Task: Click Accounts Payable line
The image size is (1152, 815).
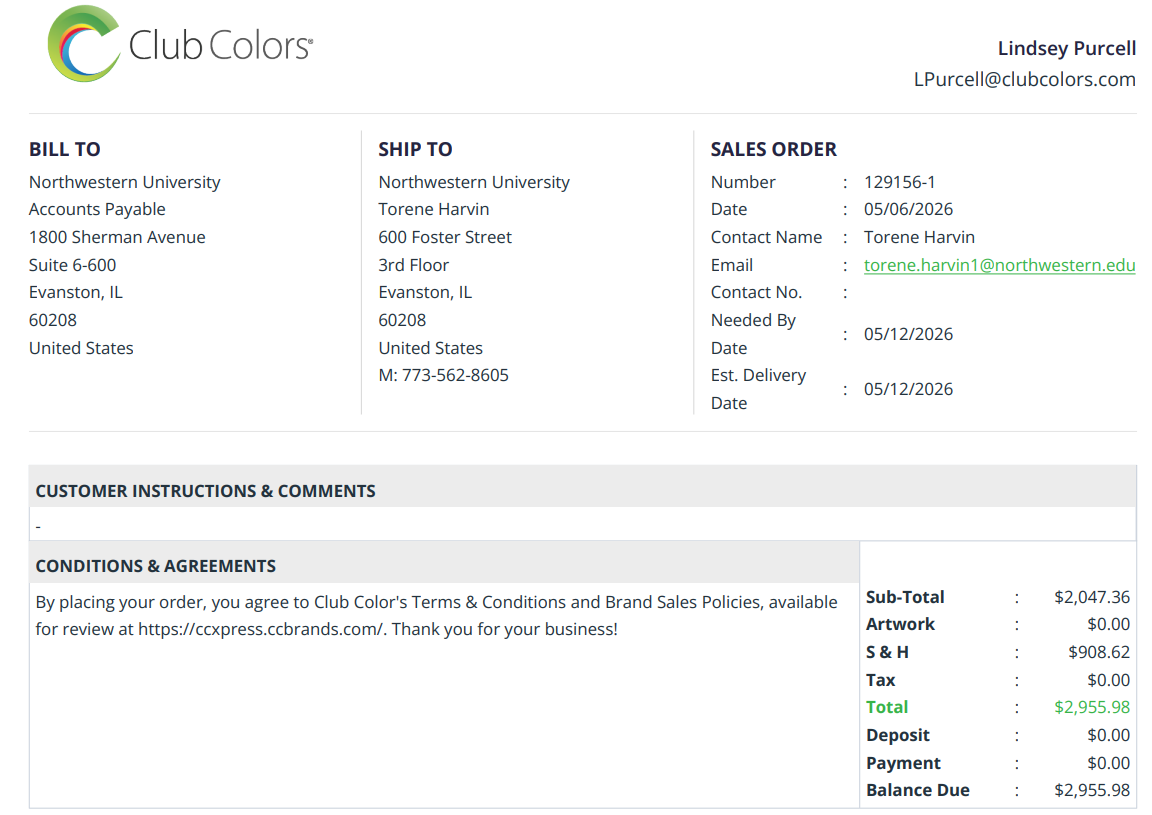Action: 97,209
